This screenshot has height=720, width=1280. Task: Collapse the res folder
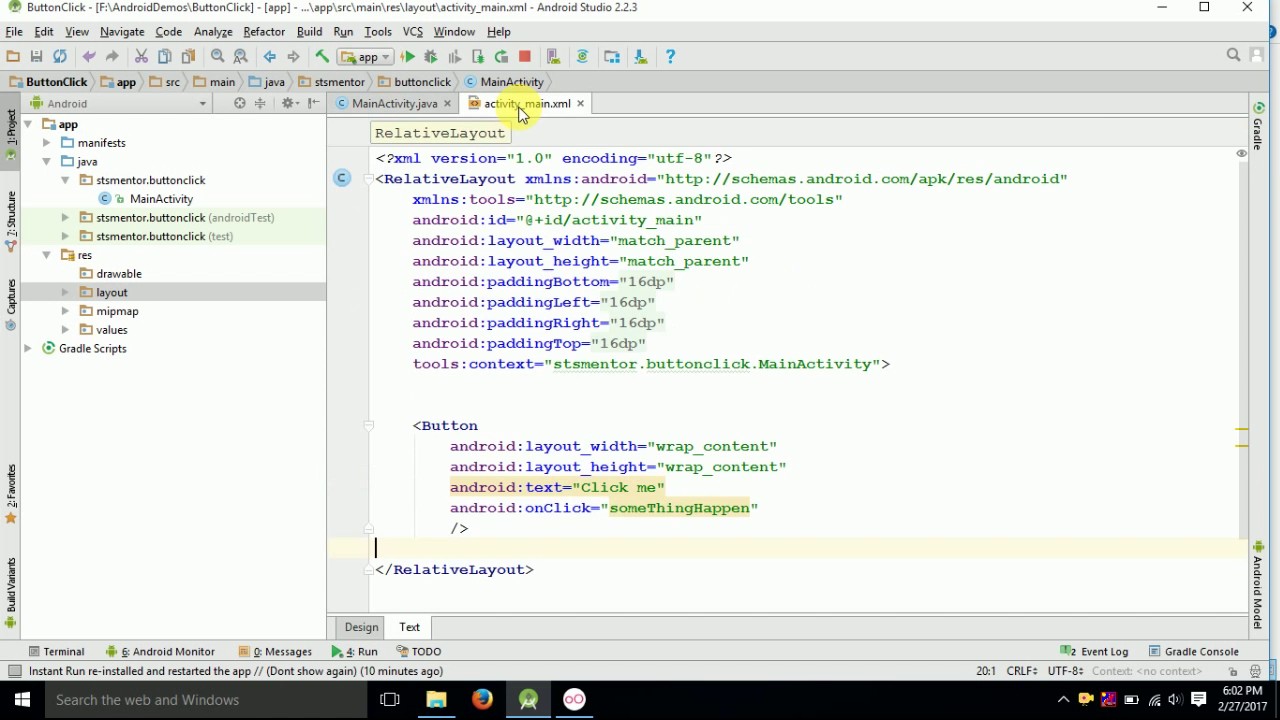[46, 255]
